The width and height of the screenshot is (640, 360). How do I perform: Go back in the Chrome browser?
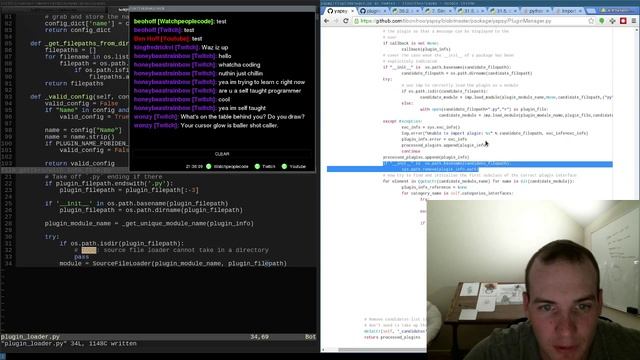327,21
